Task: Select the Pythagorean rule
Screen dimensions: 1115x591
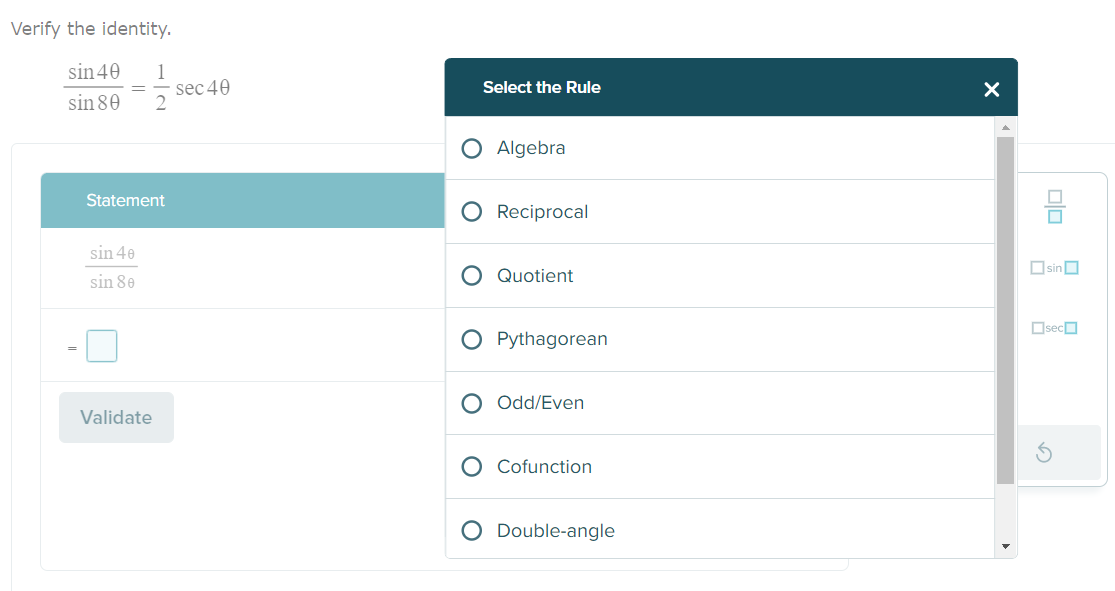Action: tap(471, 339)
